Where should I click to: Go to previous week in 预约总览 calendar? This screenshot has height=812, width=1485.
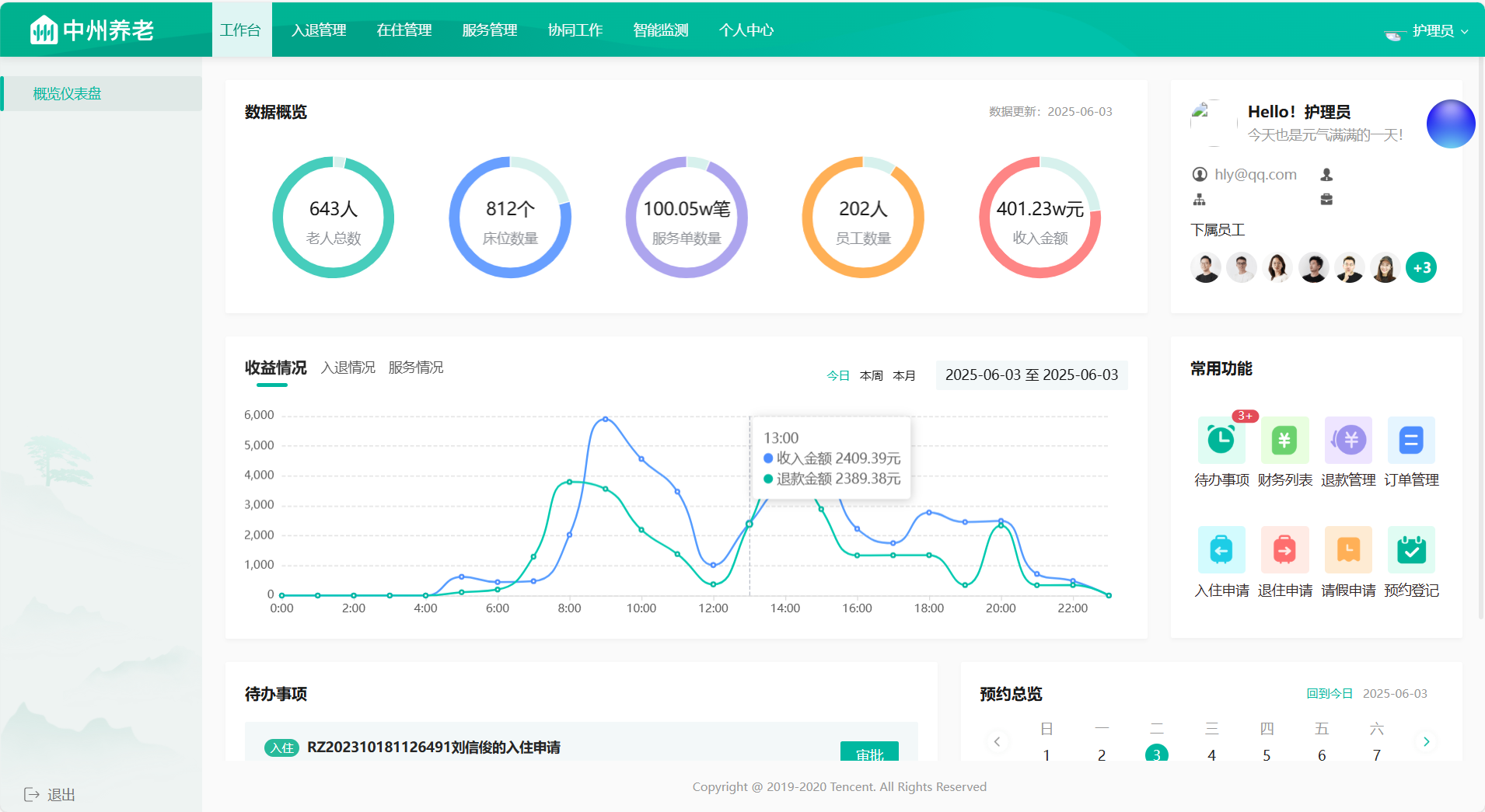[997, 741]
